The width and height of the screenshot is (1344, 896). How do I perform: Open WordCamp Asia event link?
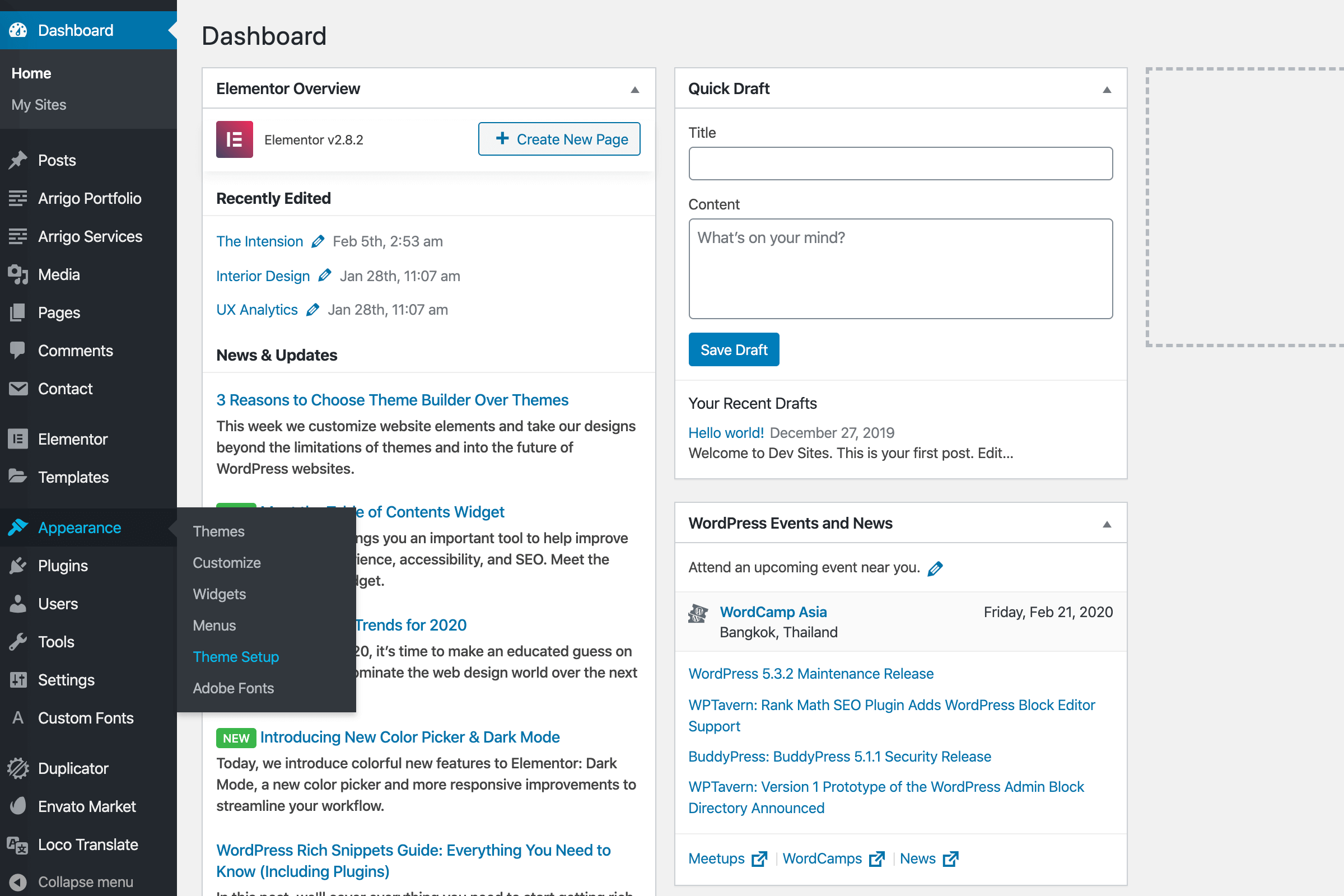click(x=773, y=612)
